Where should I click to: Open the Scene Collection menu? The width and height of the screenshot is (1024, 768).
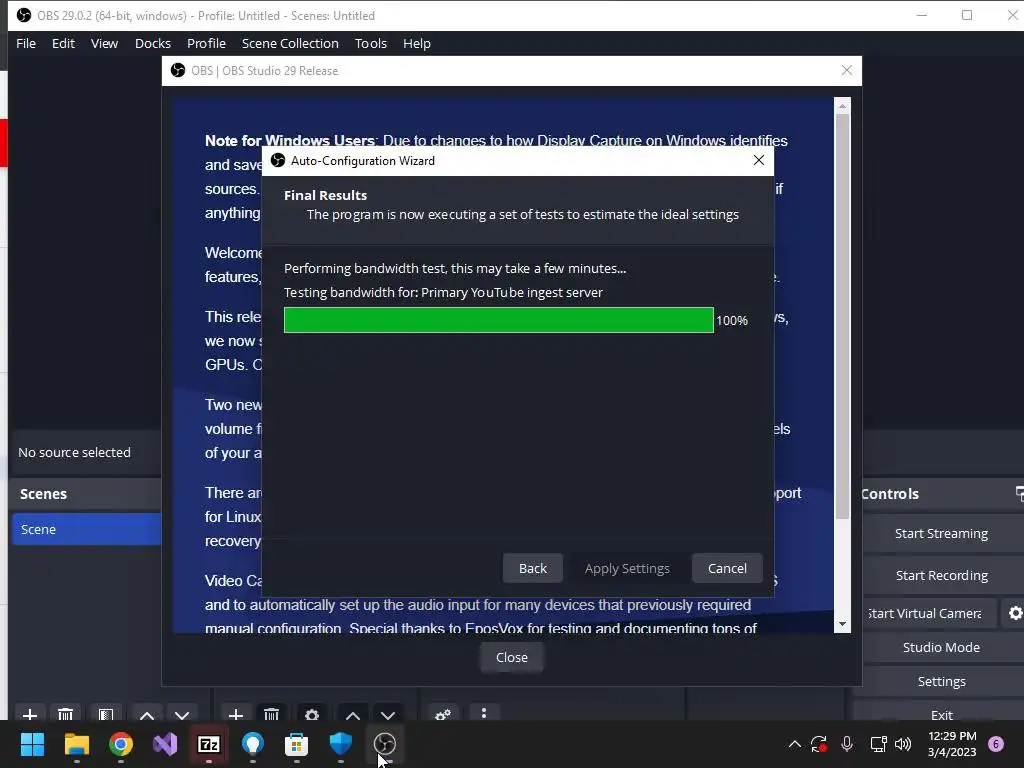pyautogui.click(x=290, y=43)
